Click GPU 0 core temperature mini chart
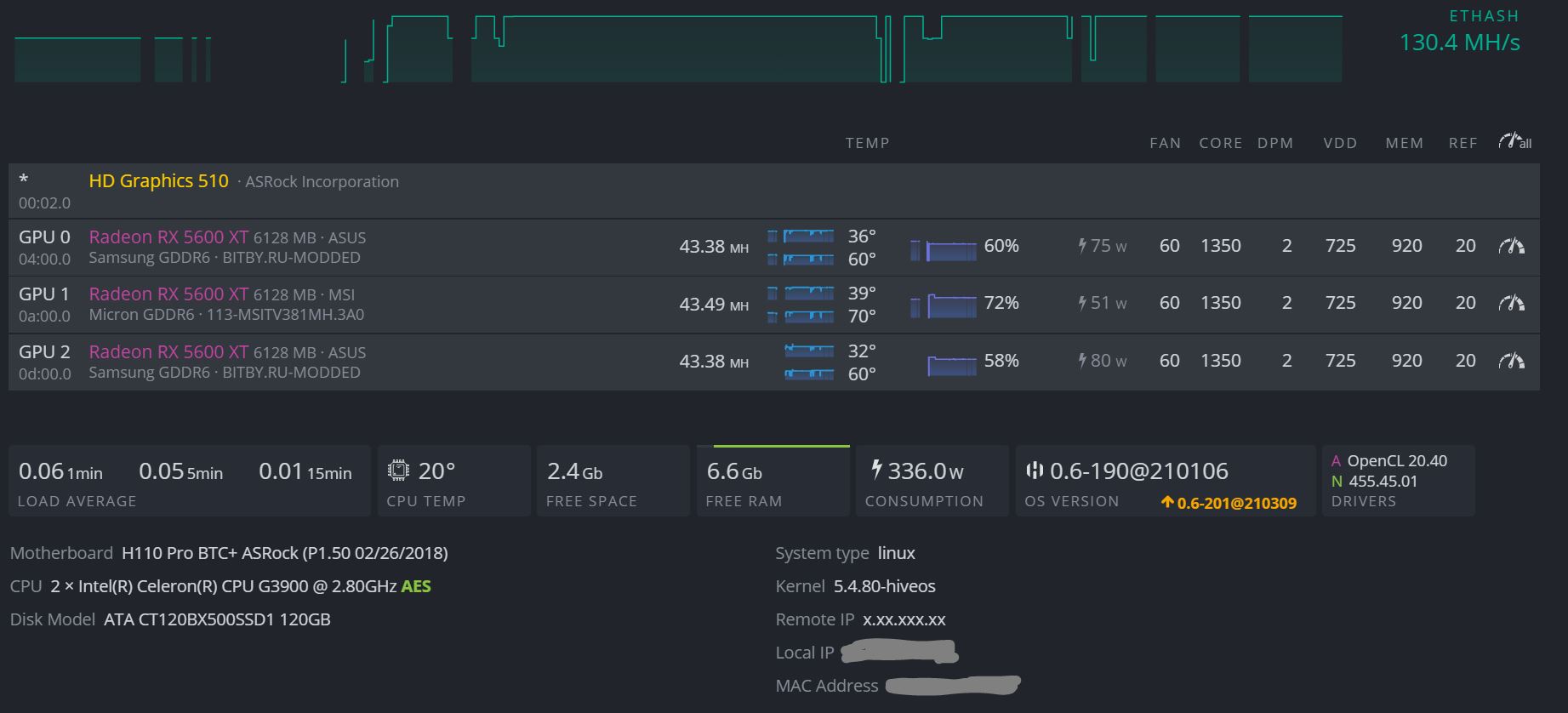The height and width of the screenshot is (713, 1568). (x=801, y=236)
